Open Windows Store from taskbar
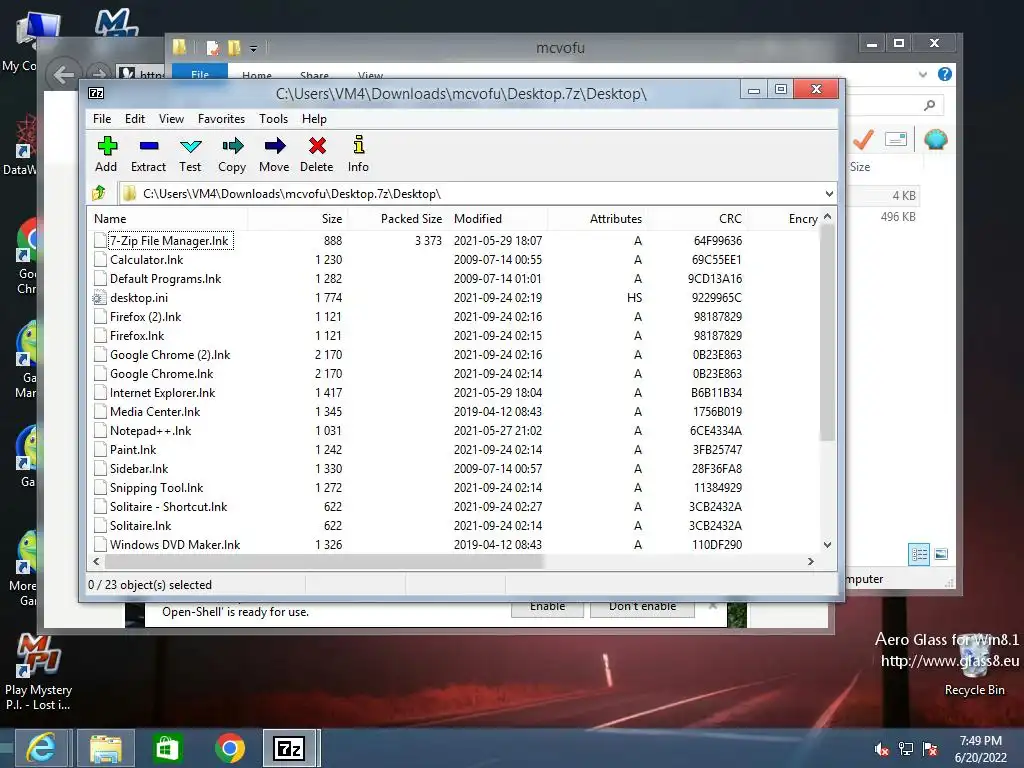Screen dimensions: 1024x768 point(167,748)
